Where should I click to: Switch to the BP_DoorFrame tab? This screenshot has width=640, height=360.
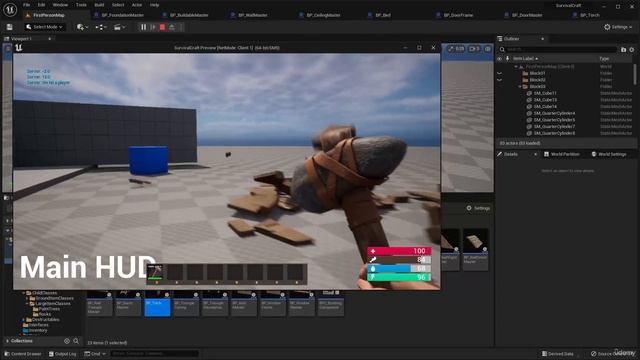458,15
